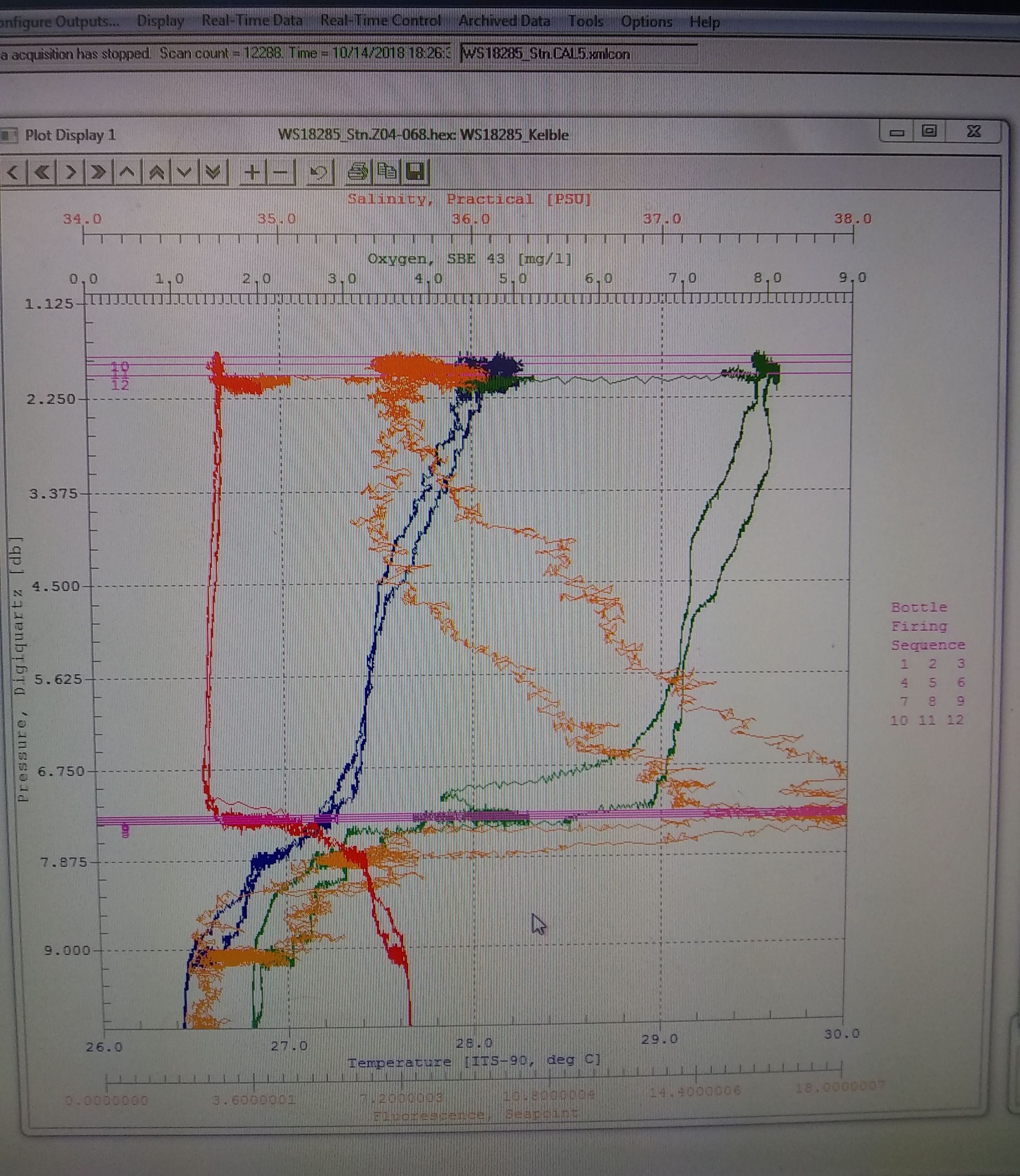
Task: Click bottle number 12 in firing sequence
Action: point(955,720)
